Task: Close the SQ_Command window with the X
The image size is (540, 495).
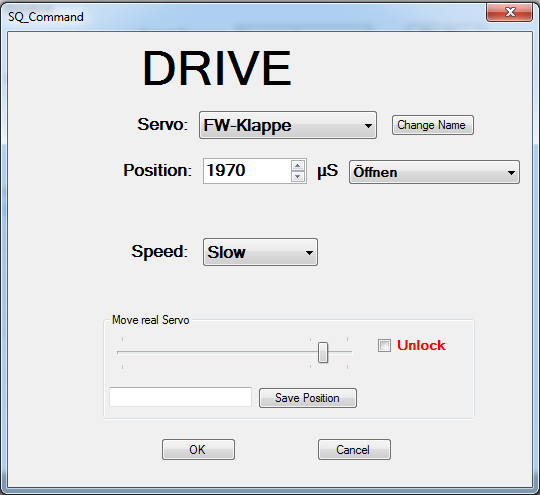Action: 509,12
